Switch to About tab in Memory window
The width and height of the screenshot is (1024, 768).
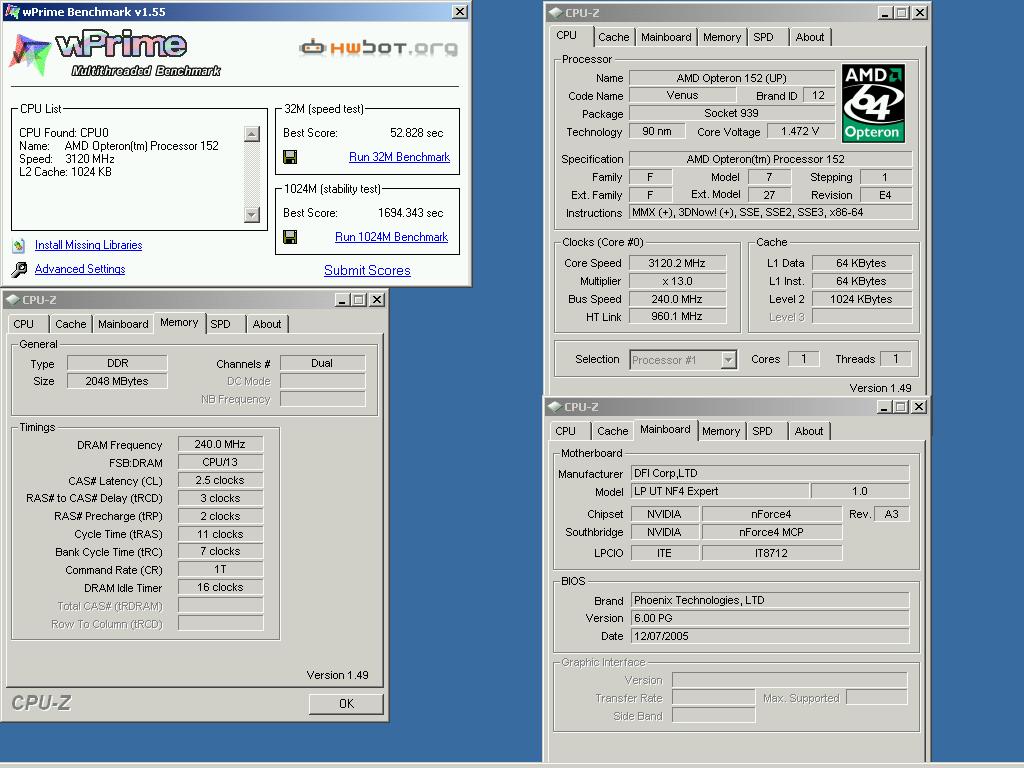point(266,324)
